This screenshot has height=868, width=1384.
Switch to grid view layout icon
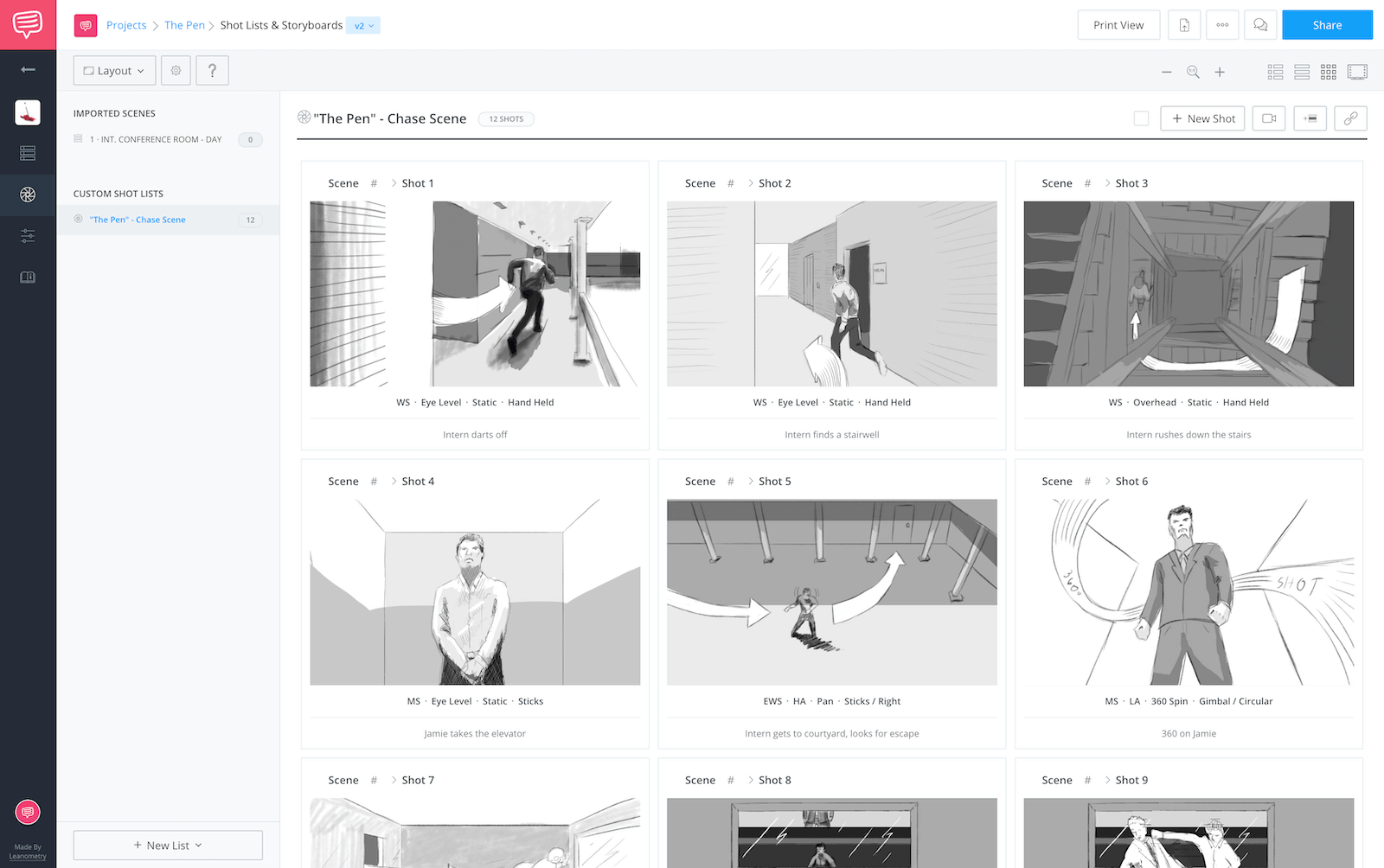coord(1329,72)
